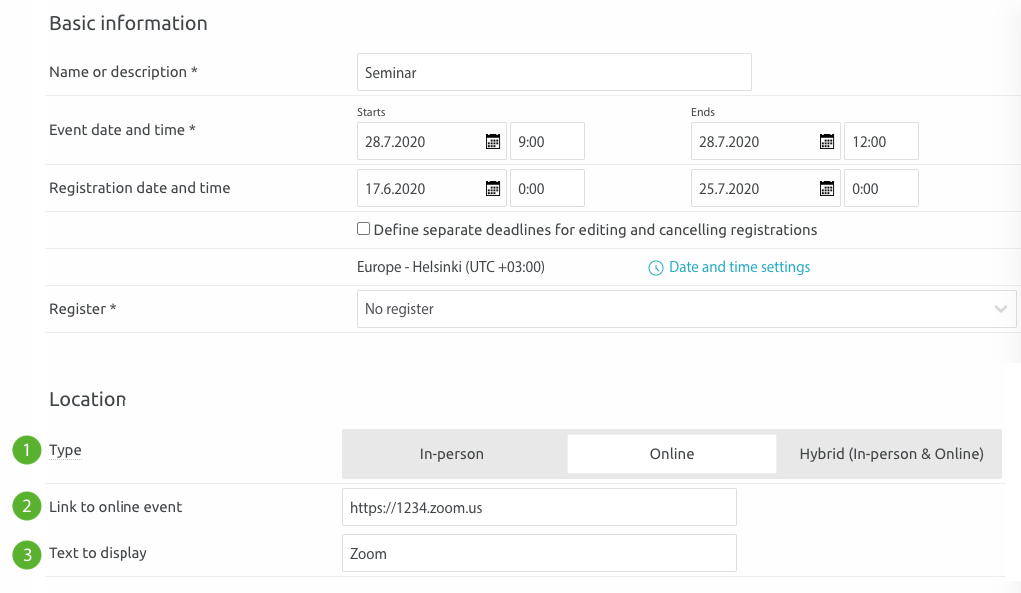Image resolution: width=1021 pixels, height=593 pixels.
Task: Enable separate deadlines for editing and cancelling
Action: 364,229
